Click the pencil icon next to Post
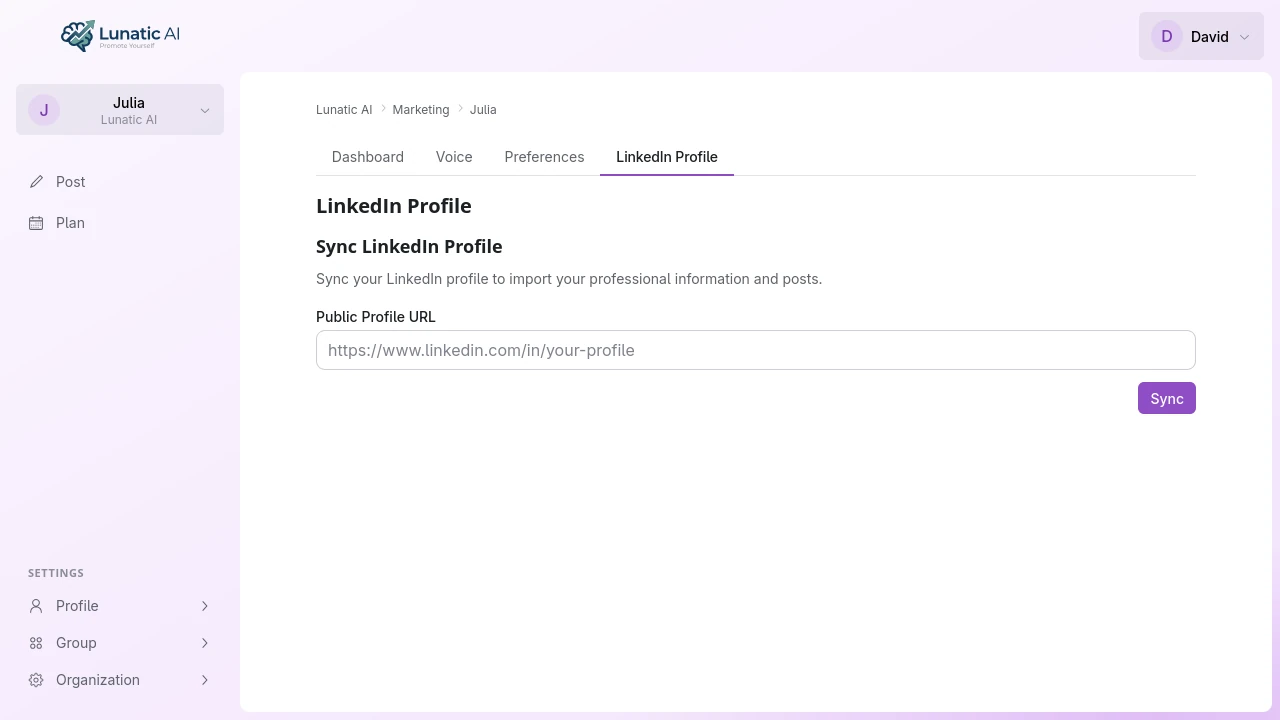 pyautogui.click(x=36, y=182)
